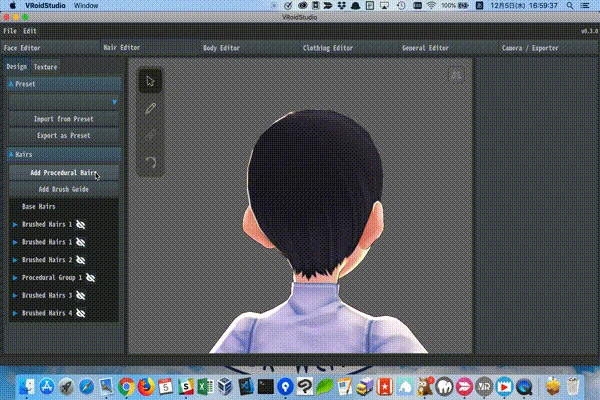This screenshot has height=400, width=600.
Task: Expand the Brushed Hairs 2 group
Action: pos(15,260)
